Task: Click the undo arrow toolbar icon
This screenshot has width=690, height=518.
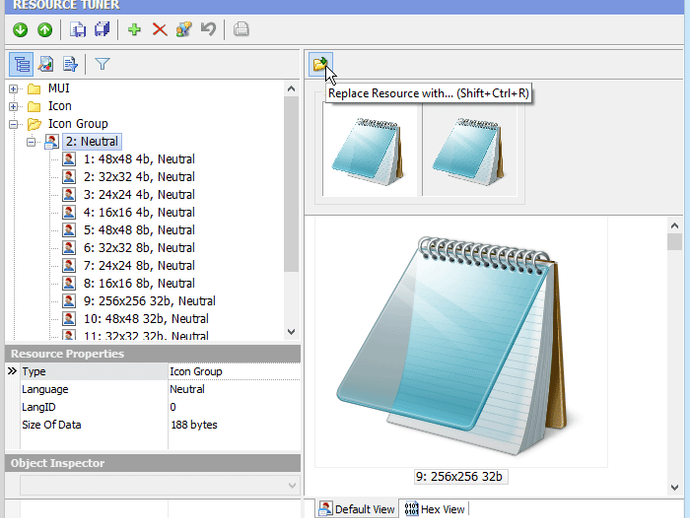Action: coord(208,29)
